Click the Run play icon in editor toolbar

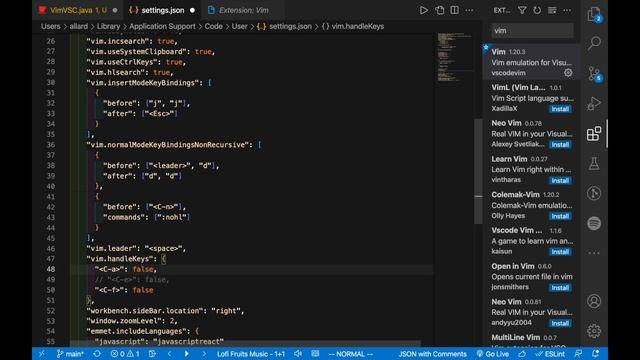coord(424,10)
